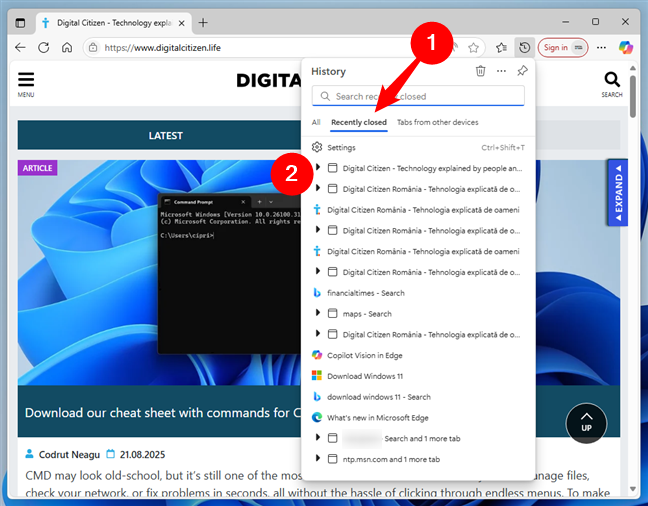648x506 pixels.
Task: Go back with the browser back arrow
Action: (x=20, y=48)
